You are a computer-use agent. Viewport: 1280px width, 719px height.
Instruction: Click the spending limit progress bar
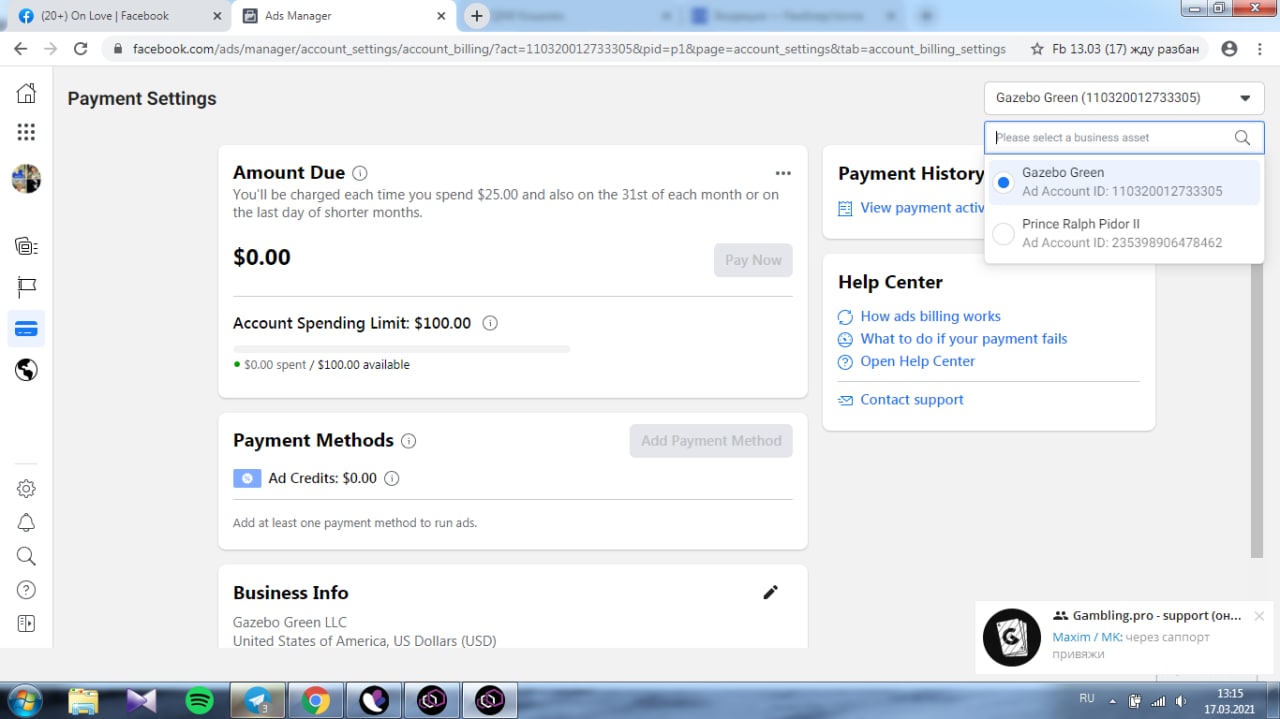click(401, 349)
